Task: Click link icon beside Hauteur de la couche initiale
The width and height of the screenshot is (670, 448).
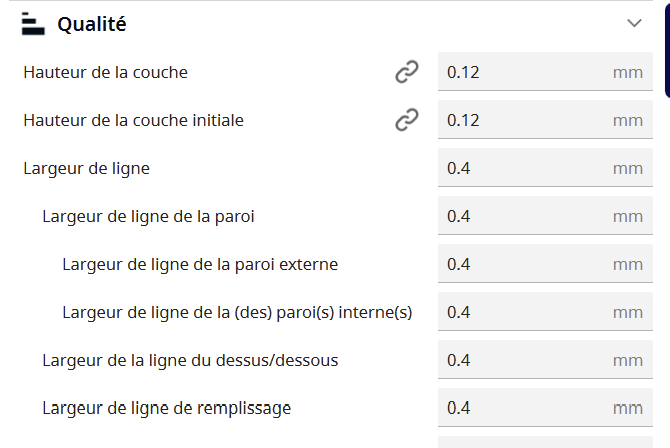Action: (x=406, y=120)
